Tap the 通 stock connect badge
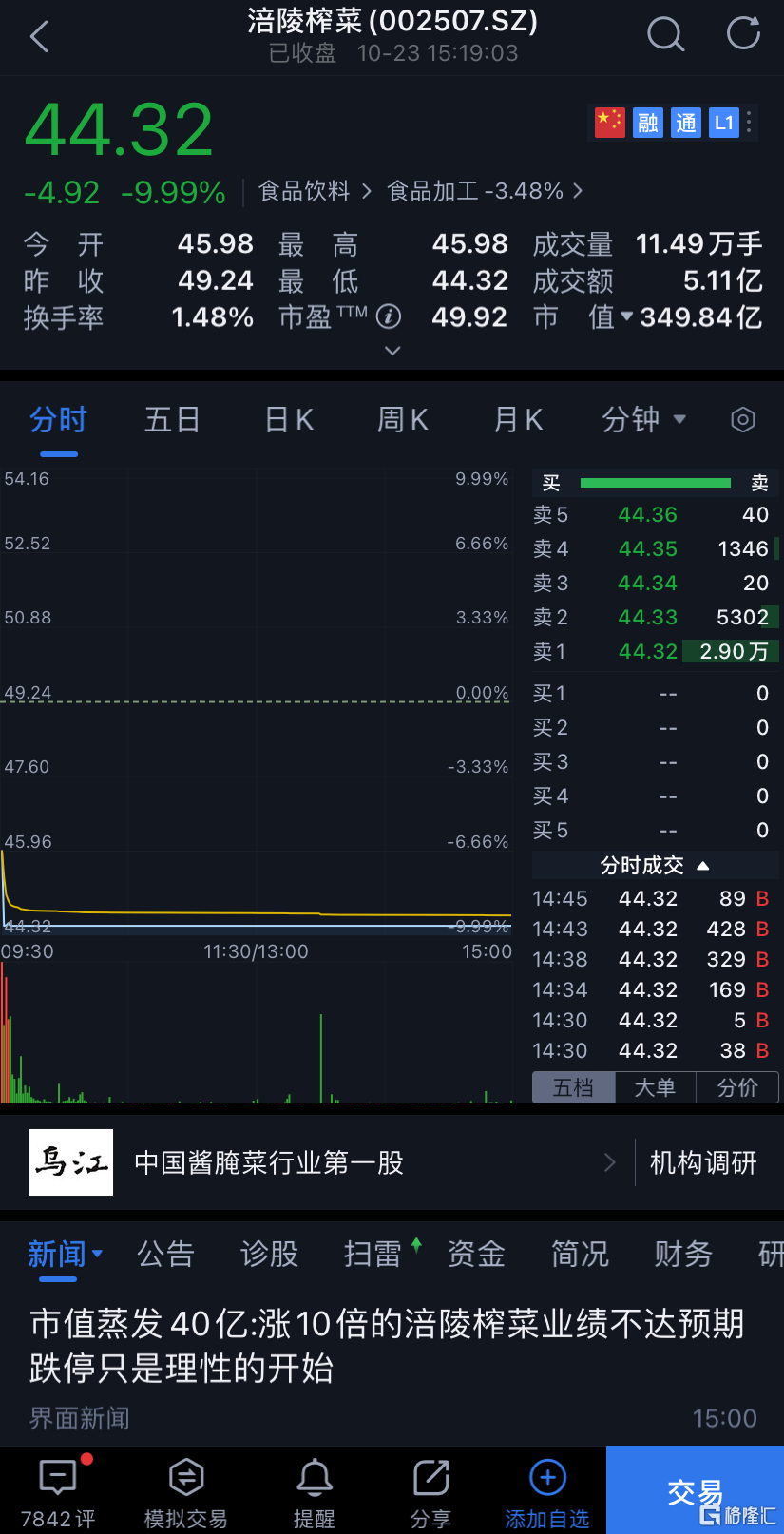 [x=686, y=122]
